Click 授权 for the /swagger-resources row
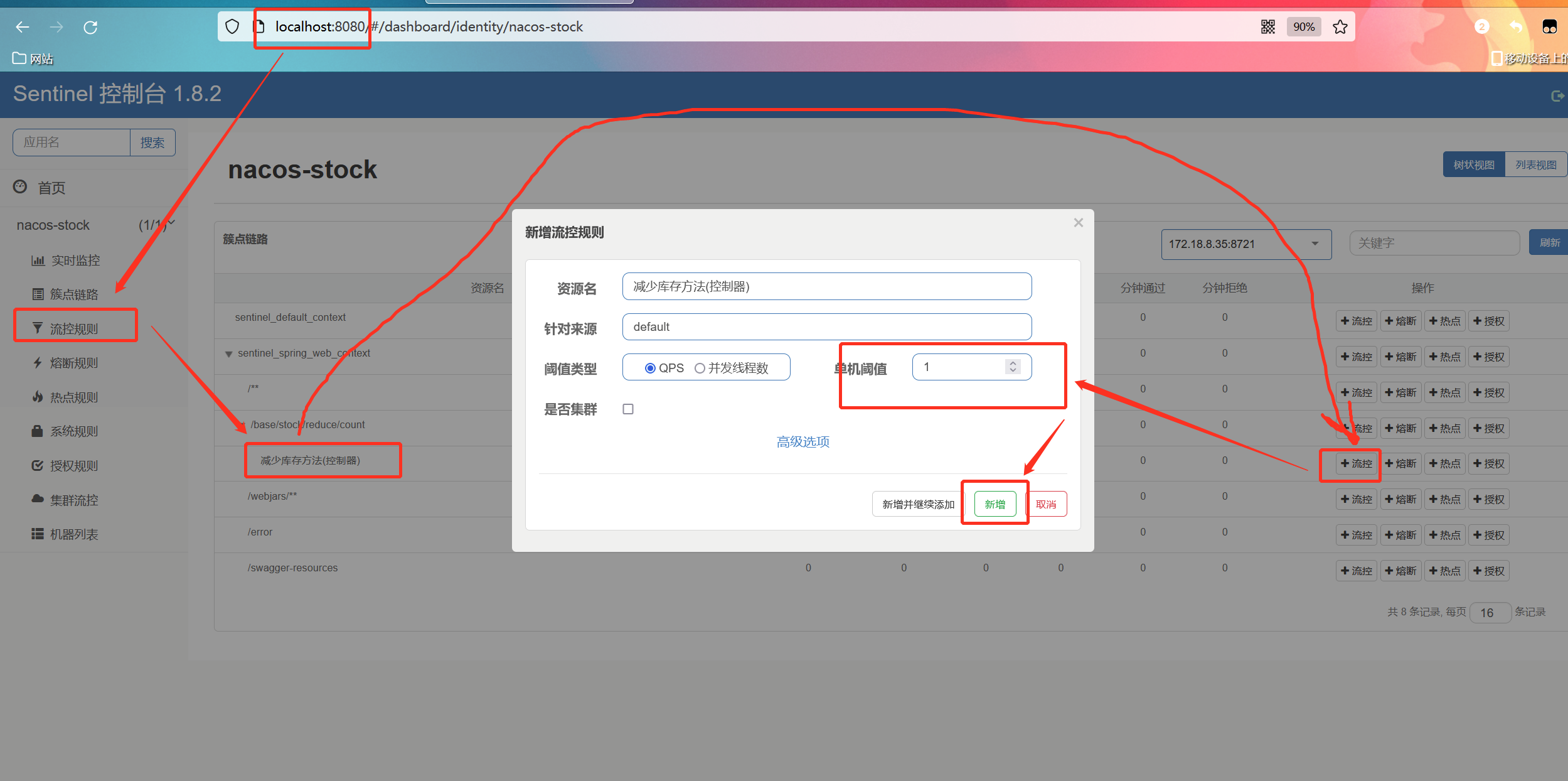The image size is (1568, 781). [1489, 571]
